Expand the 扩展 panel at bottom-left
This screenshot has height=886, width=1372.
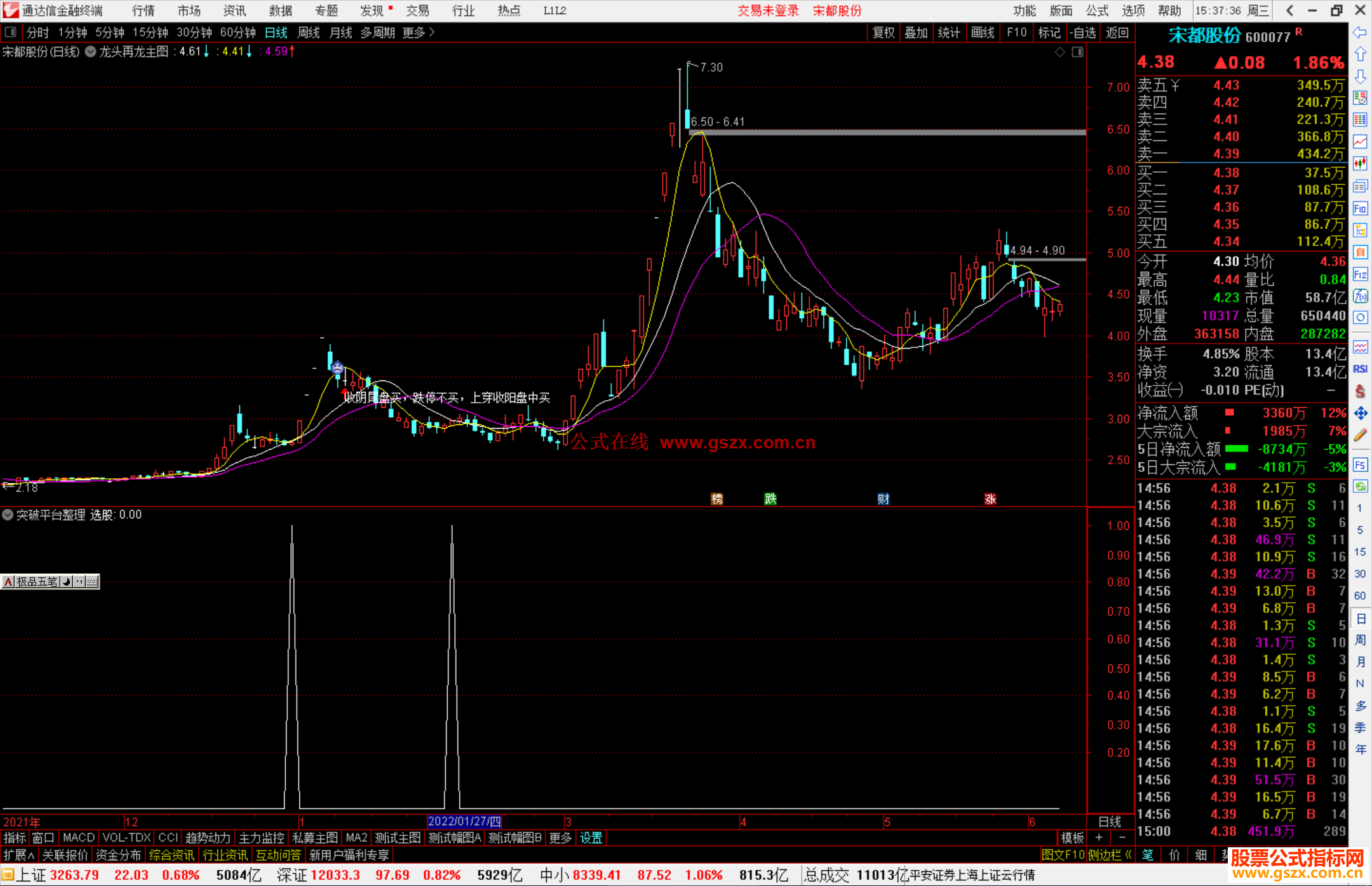pyautogui.click(x=19, y=855)
